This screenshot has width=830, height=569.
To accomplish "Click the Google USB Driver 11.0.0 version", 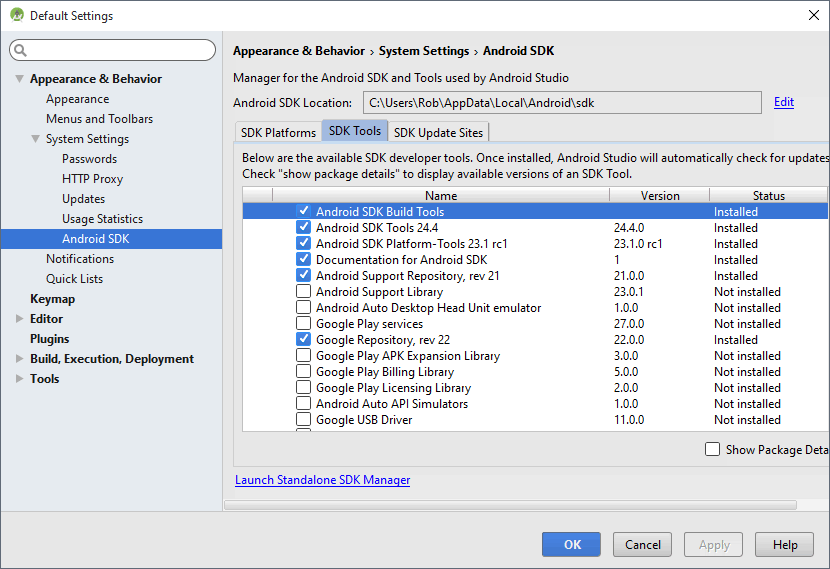I will click(629, 420).
